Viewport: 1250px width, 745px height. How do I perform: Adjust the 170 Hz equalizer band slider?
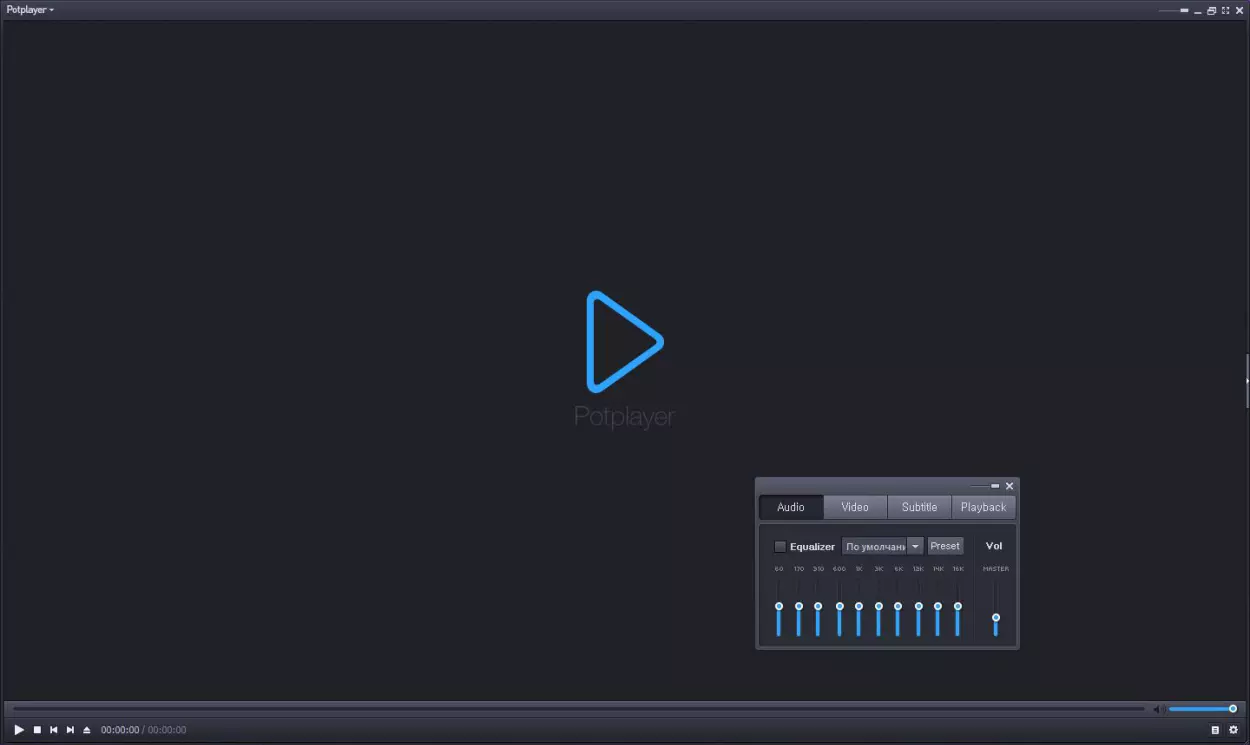799,606
